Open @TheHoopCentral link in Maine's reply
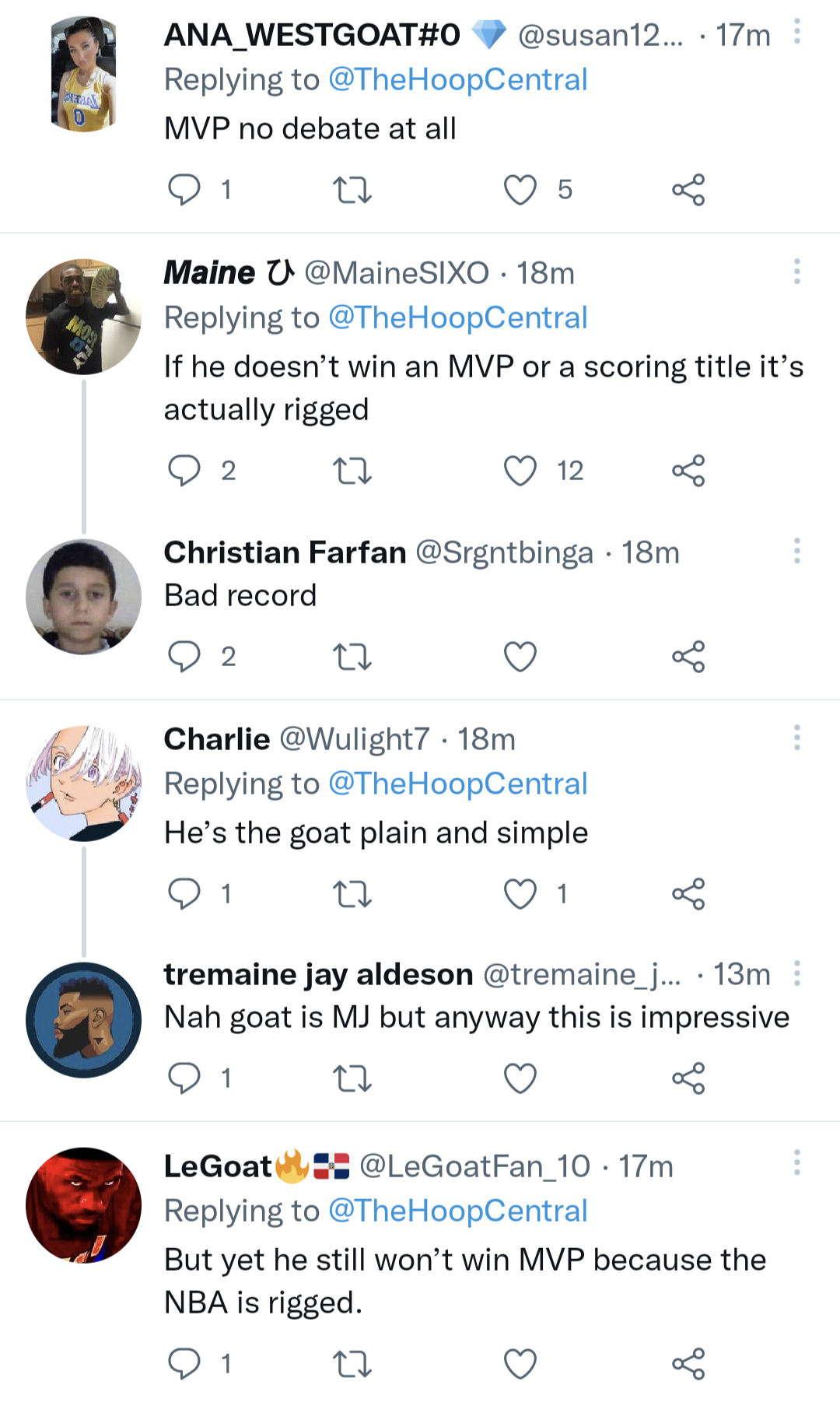The width and height of the screenshot is (840, 1406). coord(457,317)
